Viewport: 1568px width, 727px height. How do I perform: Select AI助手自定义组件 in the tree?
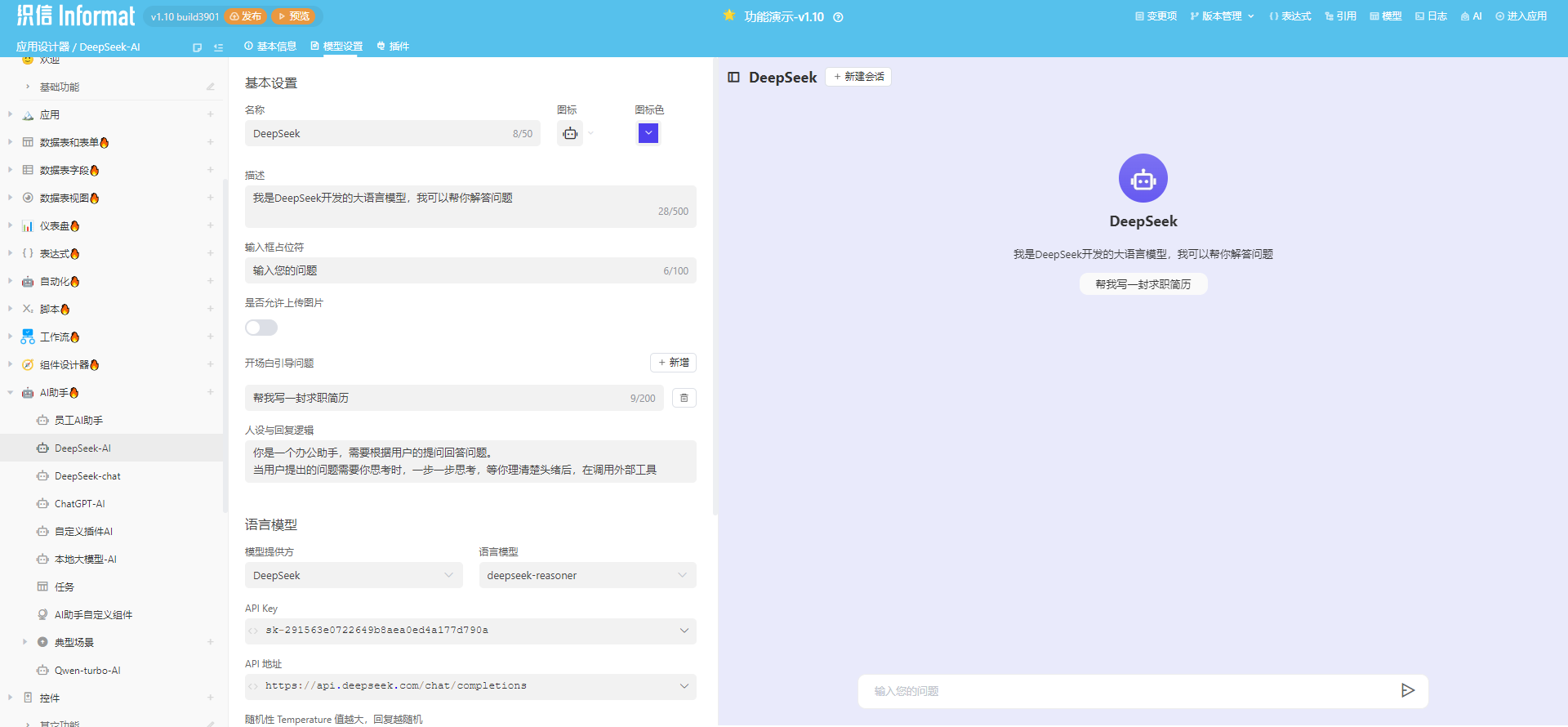[93, 615]
